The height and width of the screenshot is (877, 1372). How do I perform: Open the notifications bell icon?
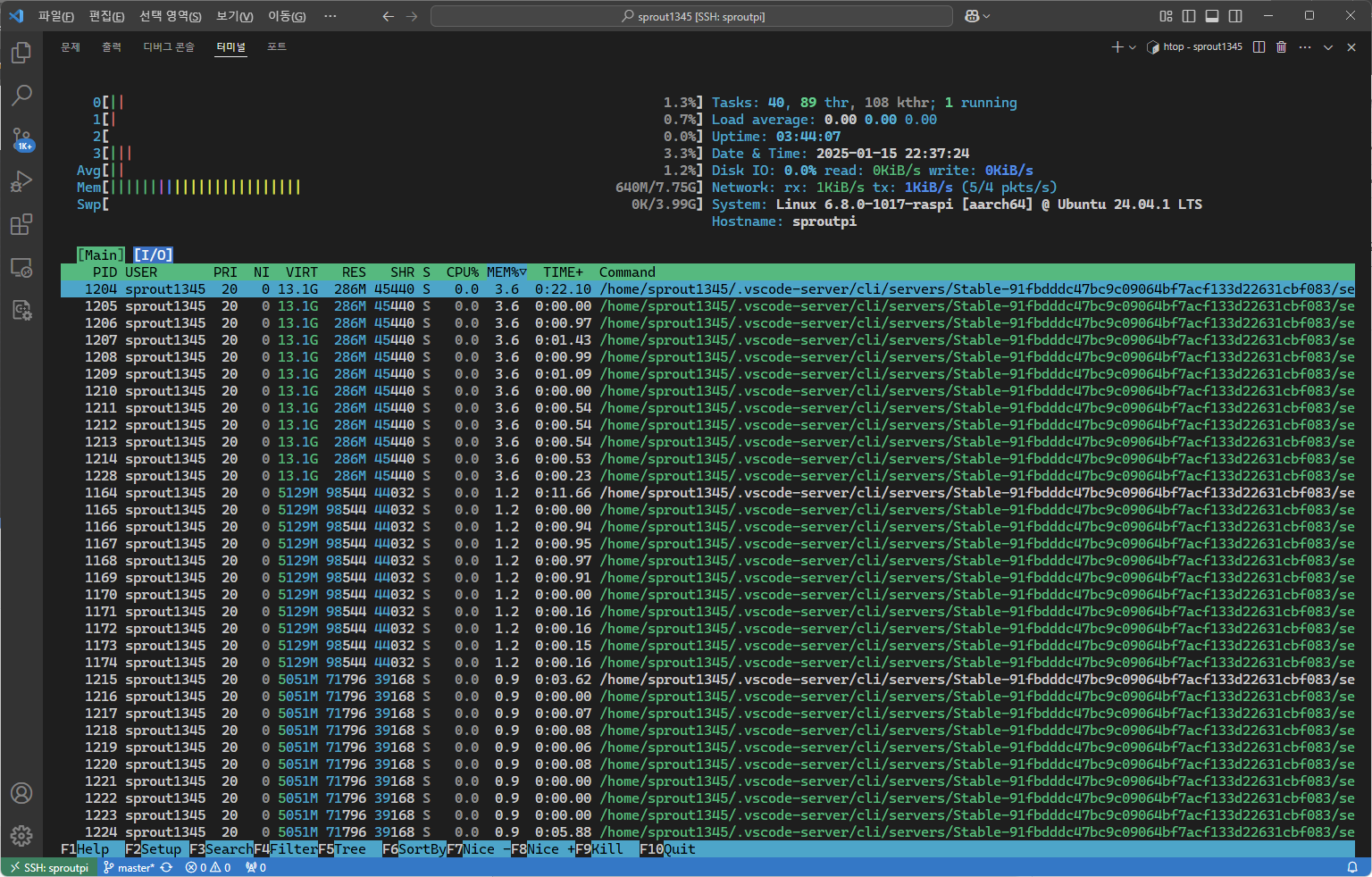pyautogui.click(x=1352, y=867)
